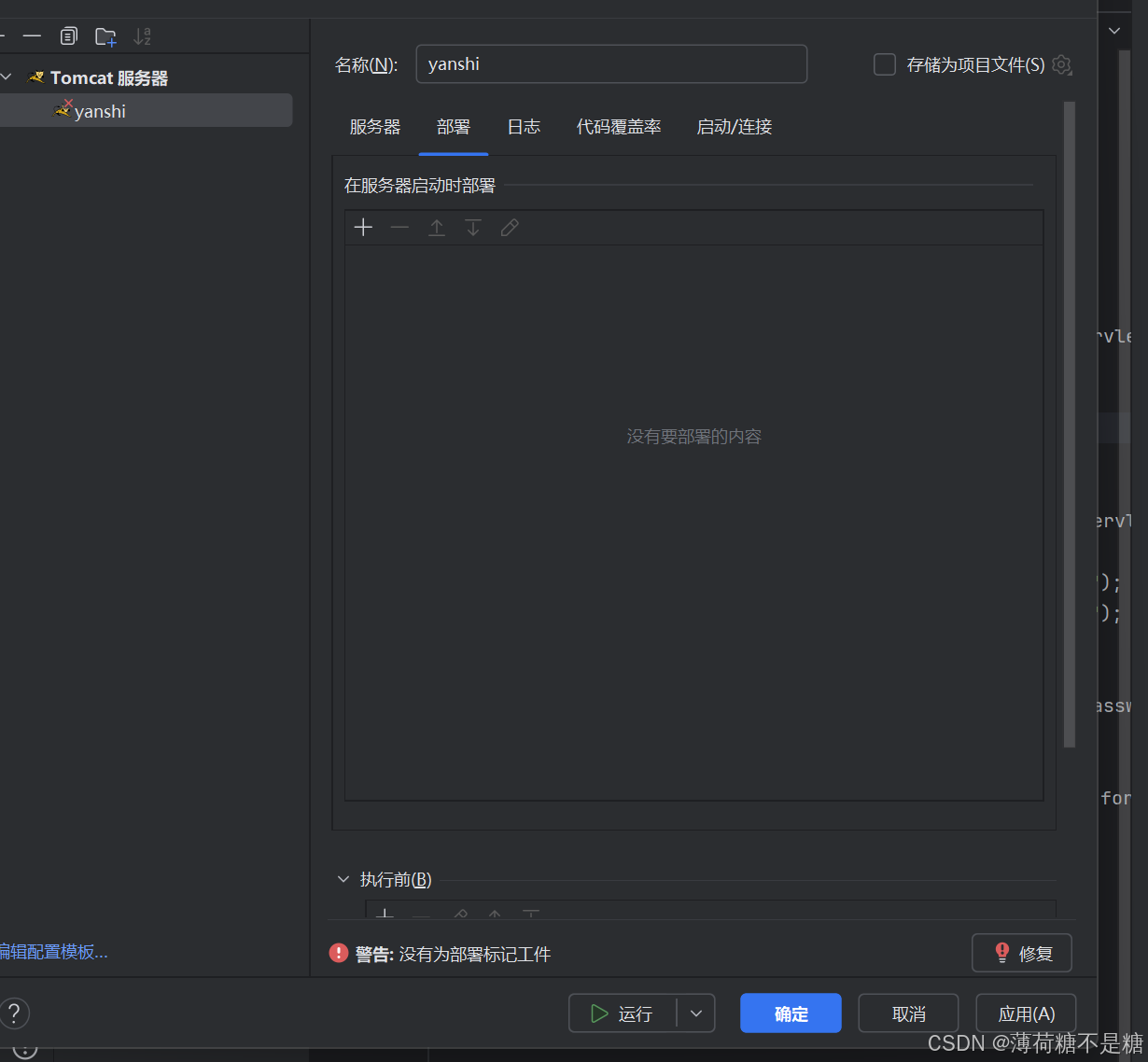Switch to the 日志 tab
This screenshot has height=1062, width=1148.
524,127
